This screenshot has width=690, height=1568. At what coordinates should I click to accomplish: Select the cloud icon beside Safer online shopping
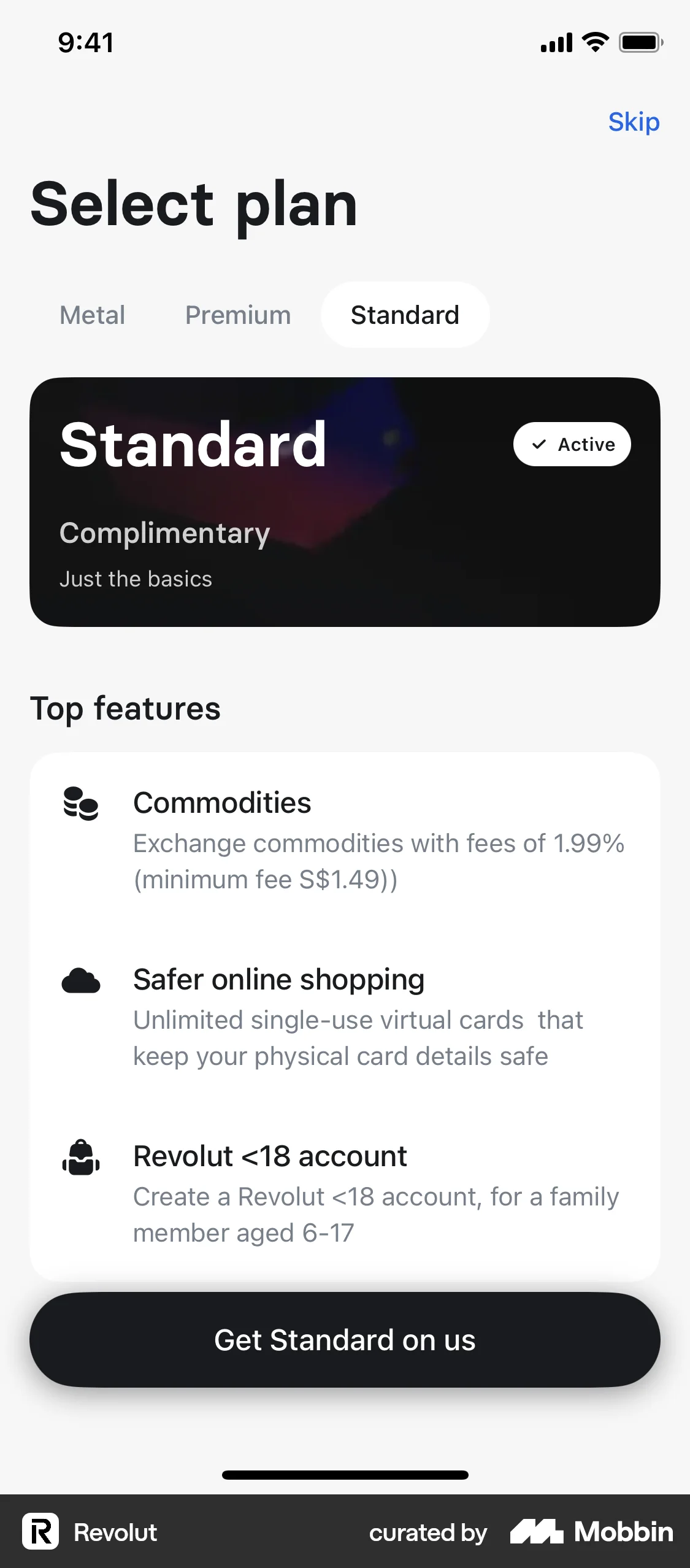click(82, 980)
